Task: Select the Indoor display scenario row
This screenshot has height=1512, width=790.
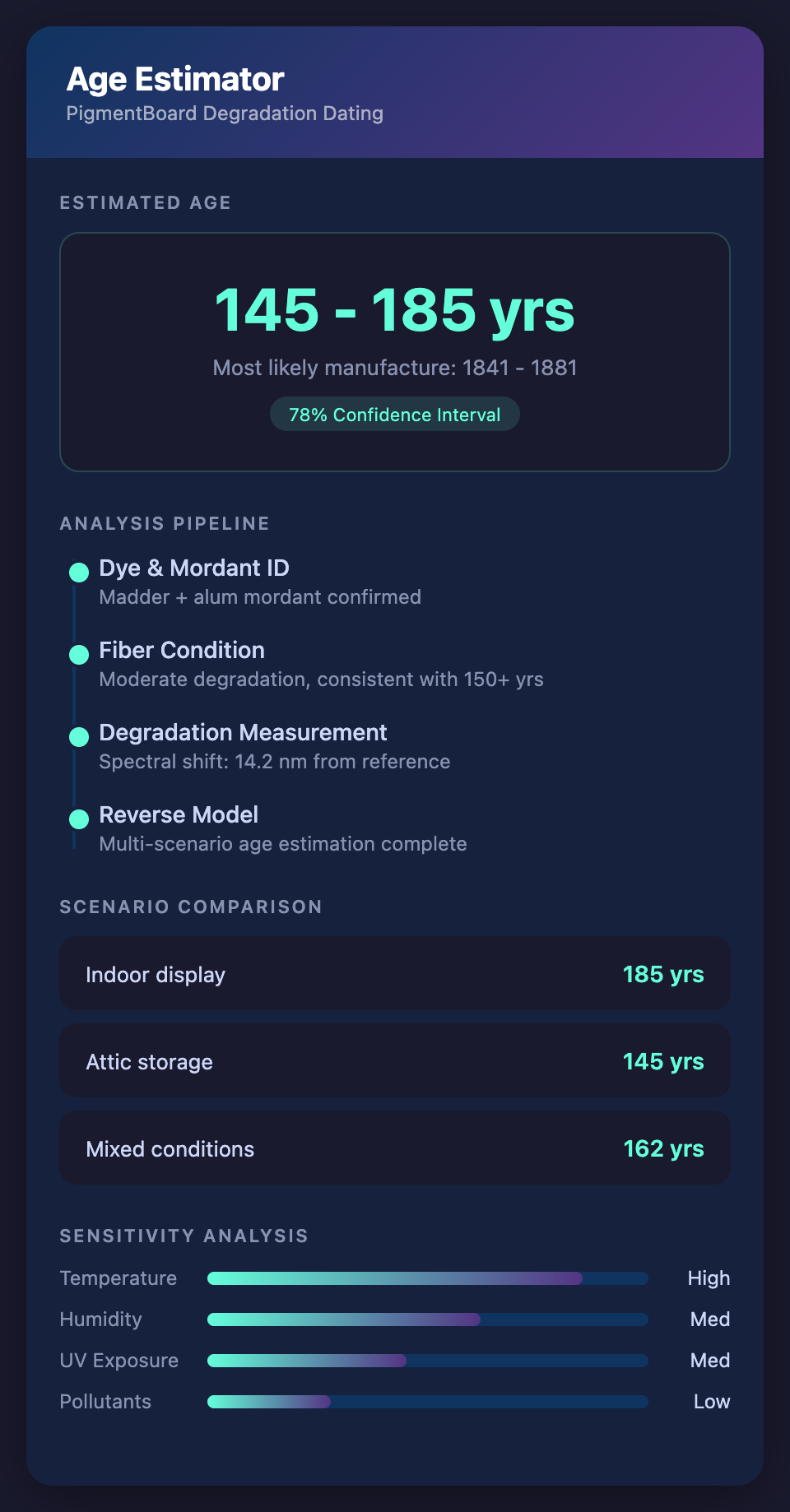Action: tap(395, 974)
